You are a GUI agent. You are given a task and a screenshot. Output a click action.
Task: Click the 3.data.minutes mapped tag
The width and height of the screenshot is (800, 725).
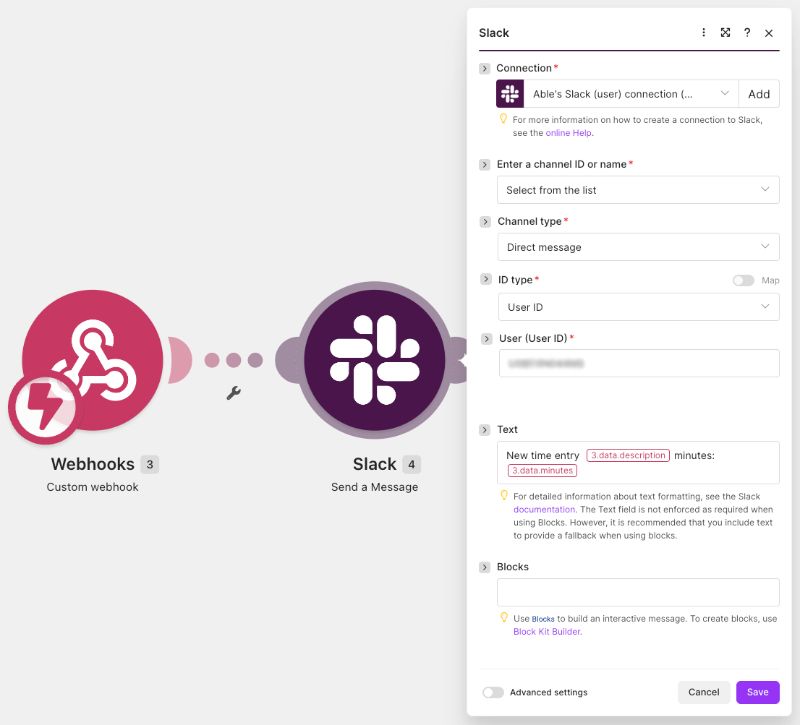(x=542, y=470)
